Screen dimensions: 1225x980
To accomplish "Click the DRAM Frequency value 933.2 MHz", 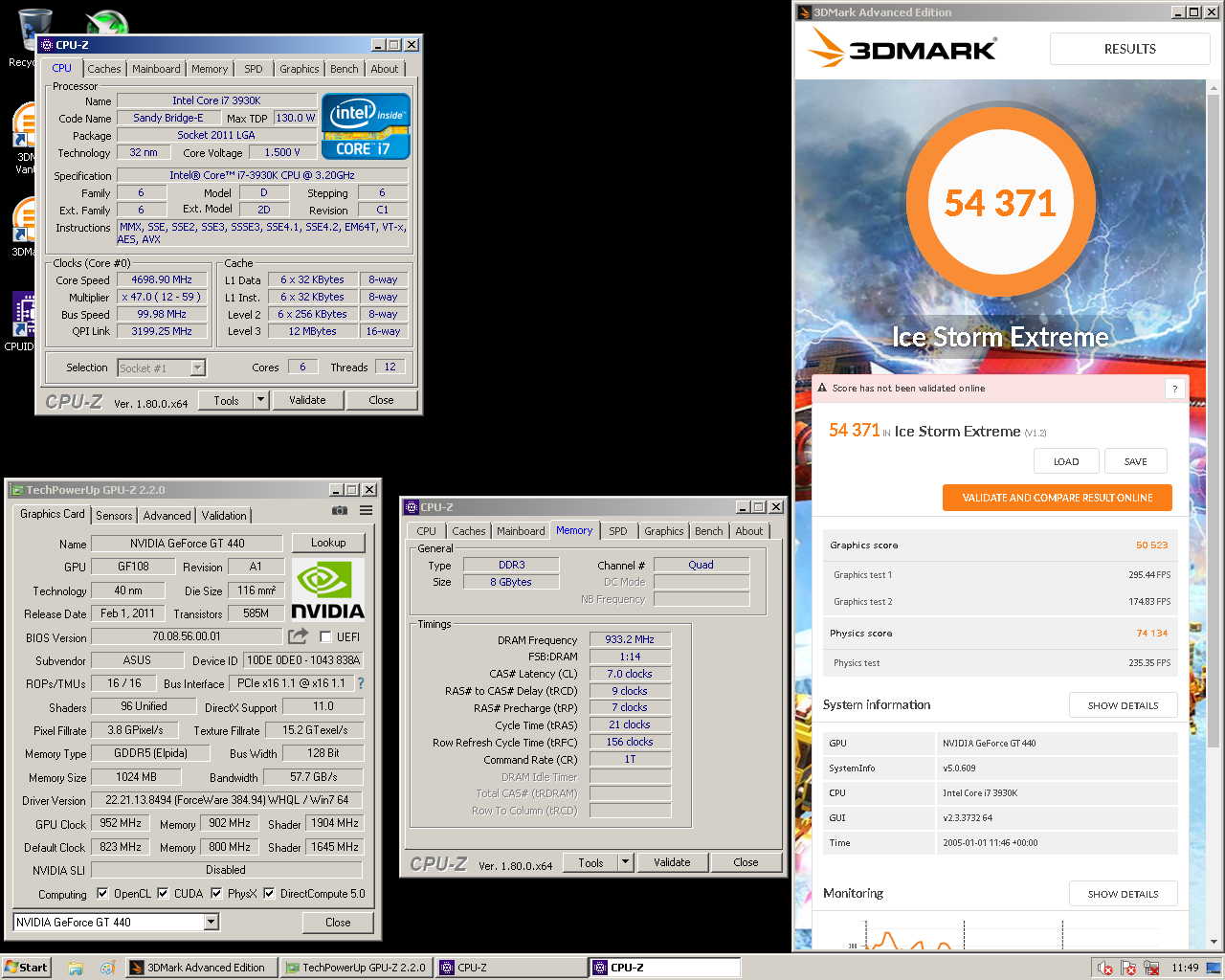I will 630,639.
